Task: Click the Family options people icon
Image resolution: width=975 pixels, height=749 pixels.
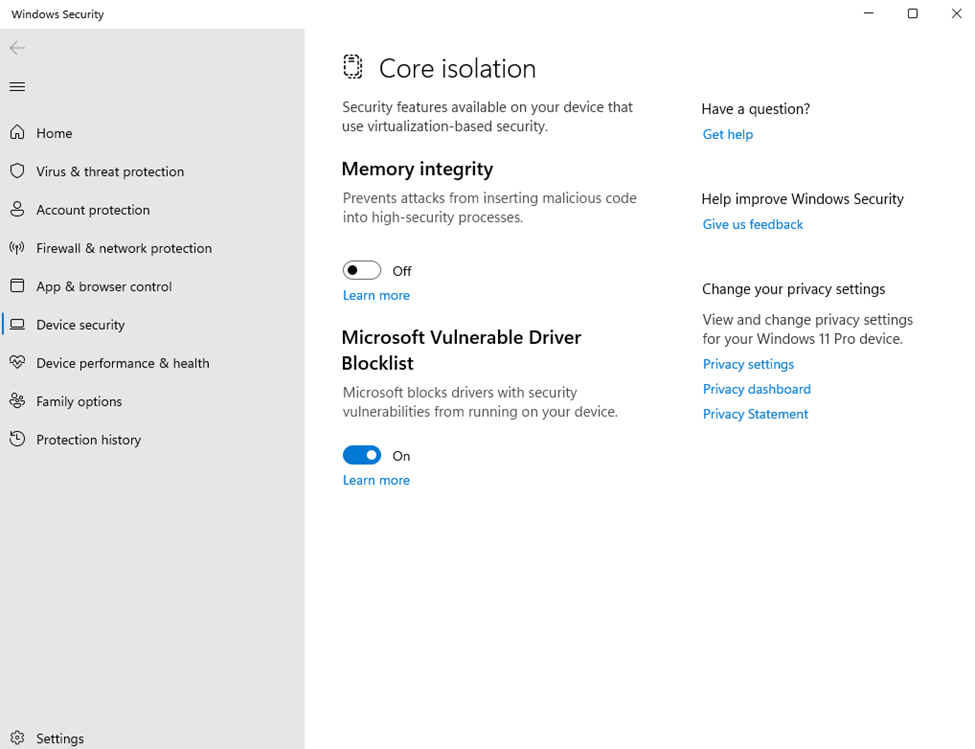Action: 17,401
